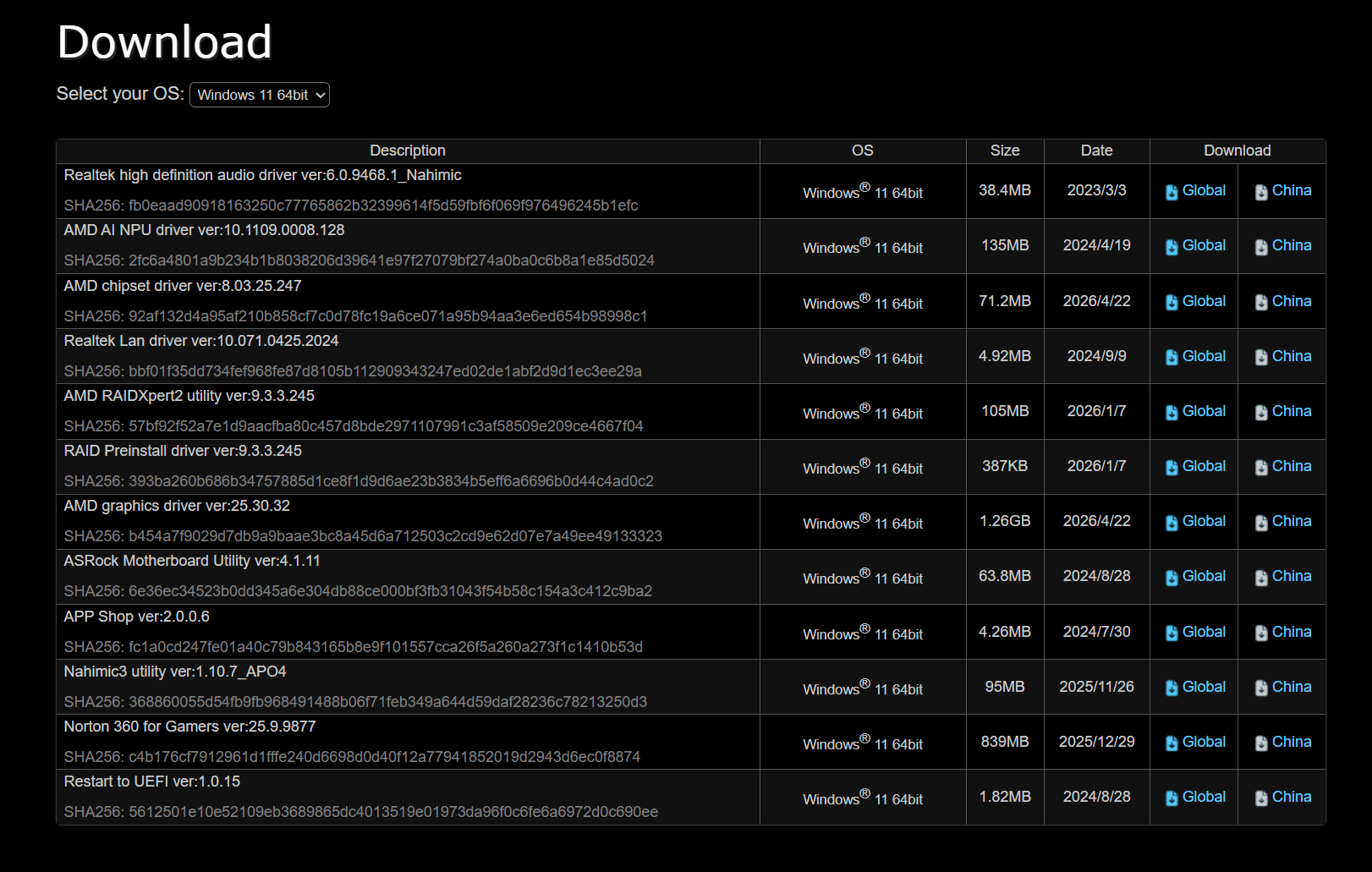
Task: Select APP Shop ver:2.0.0.6 text
Action: [137, 617]
